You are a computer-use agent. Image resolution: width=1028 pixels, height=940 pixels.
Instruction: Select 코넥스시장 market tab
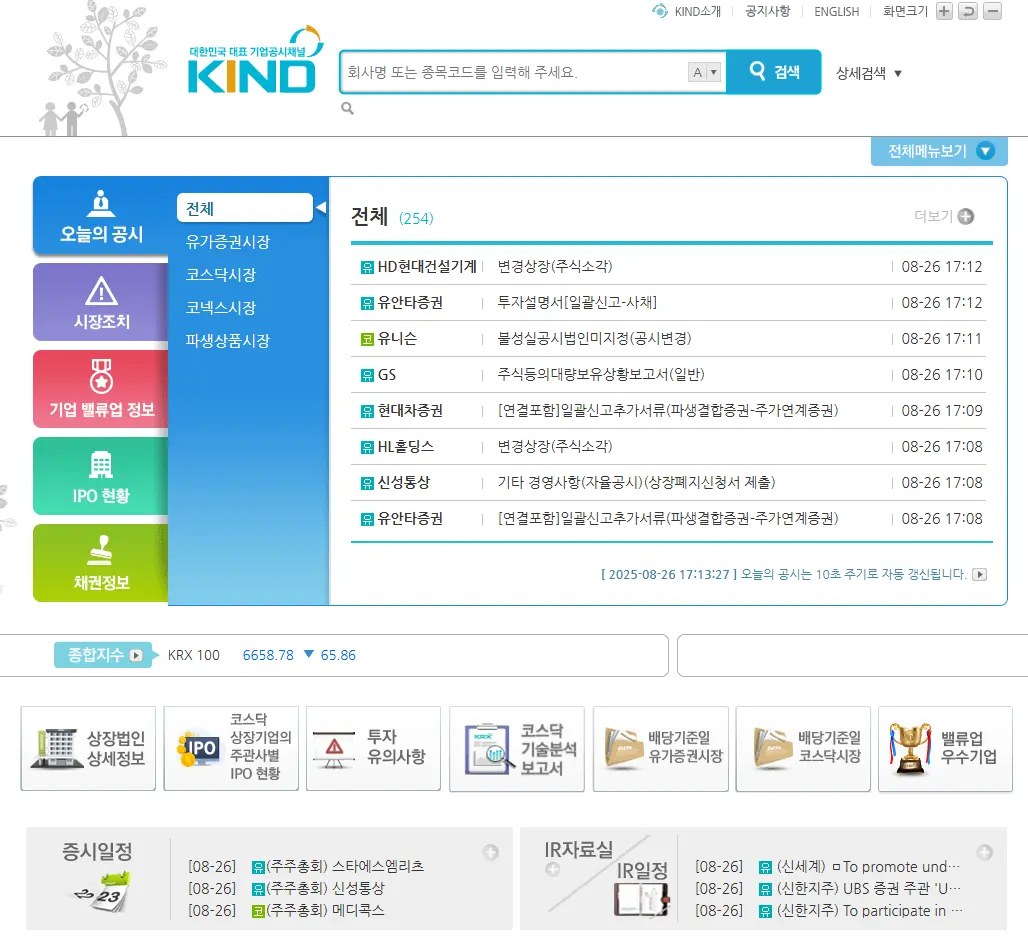click(x=220, y=307)
